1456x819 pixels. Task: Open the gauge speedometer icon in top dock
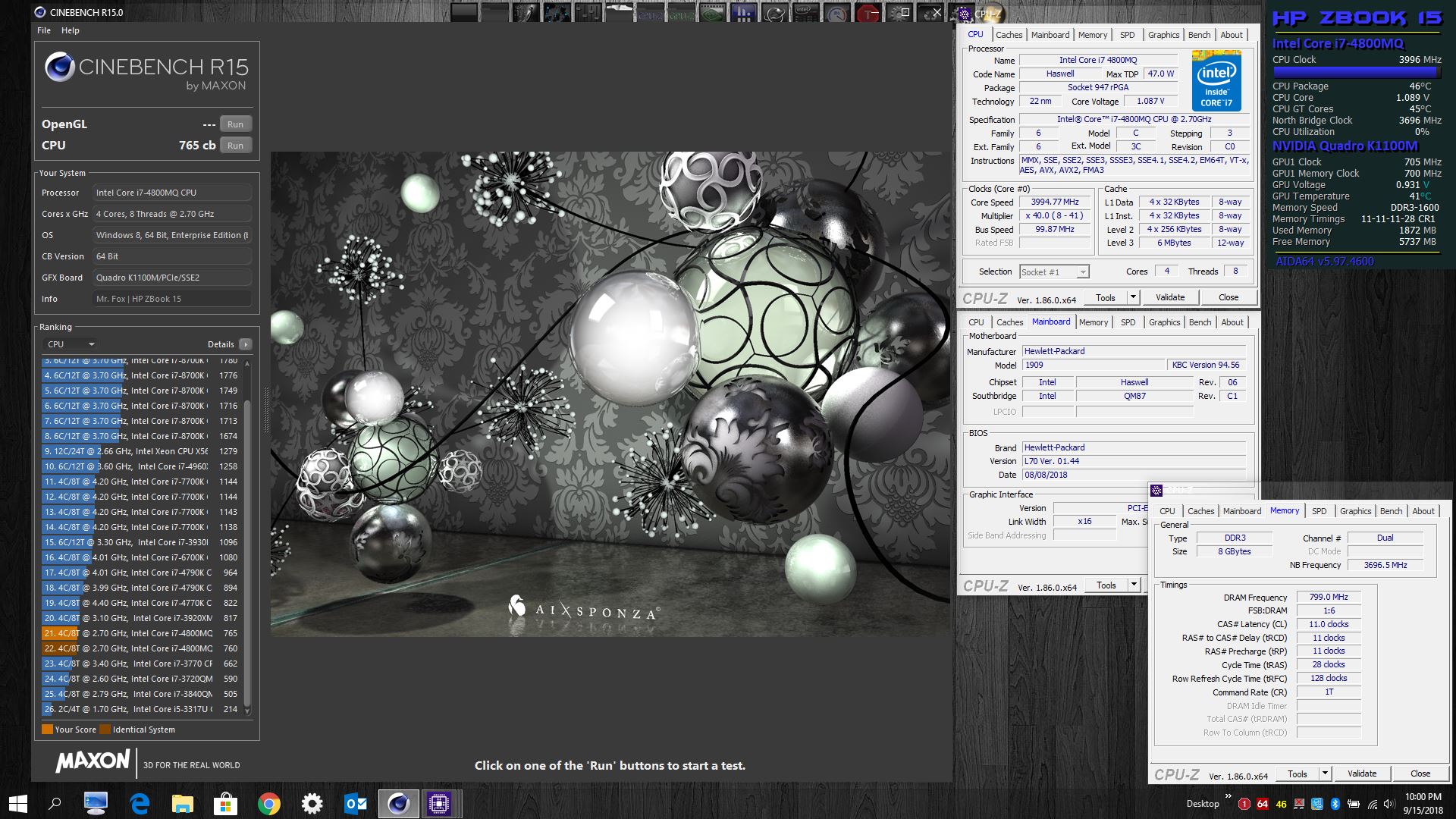[837, 12]
